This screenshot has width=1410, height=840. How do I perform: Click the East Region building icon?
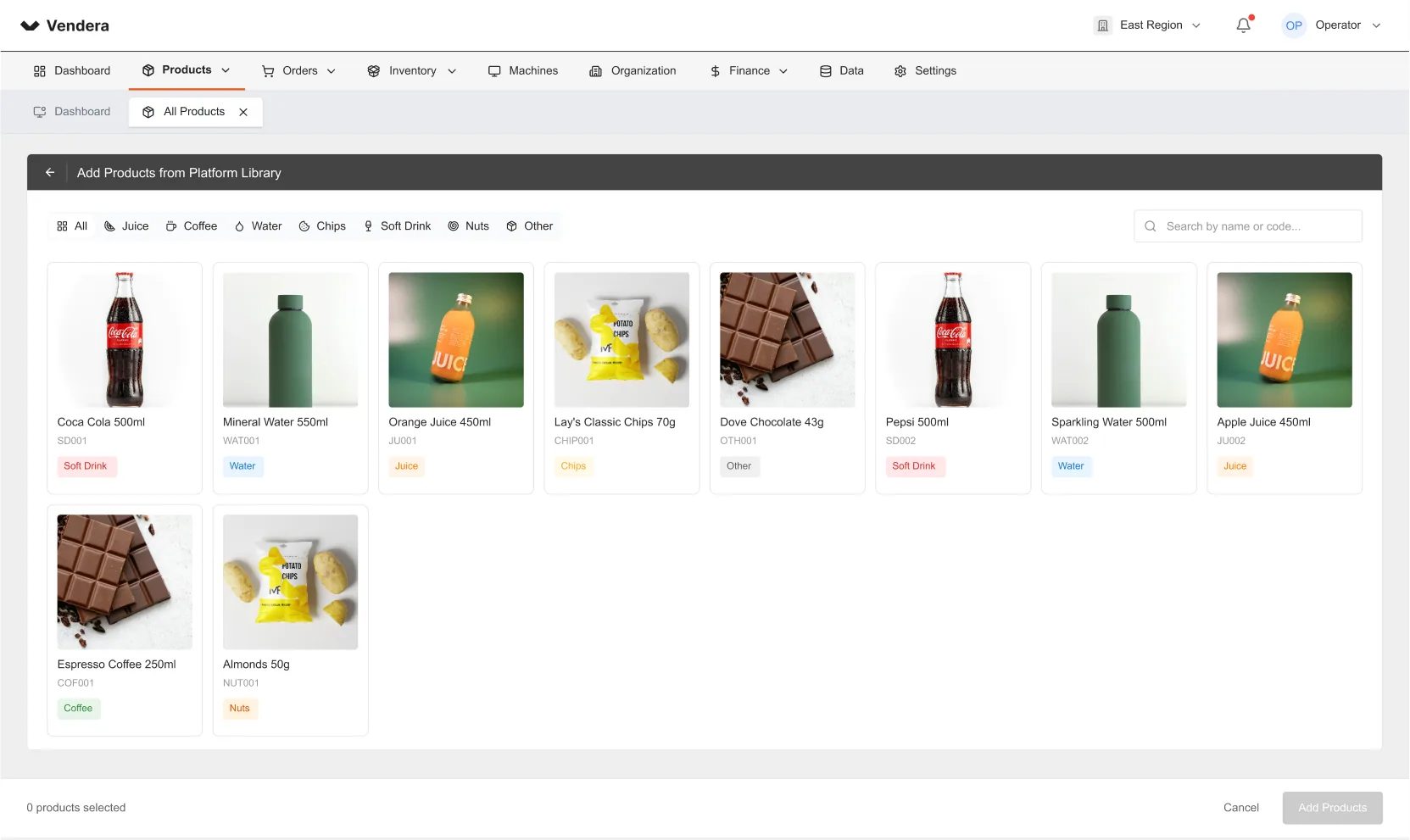(1102, 25)
